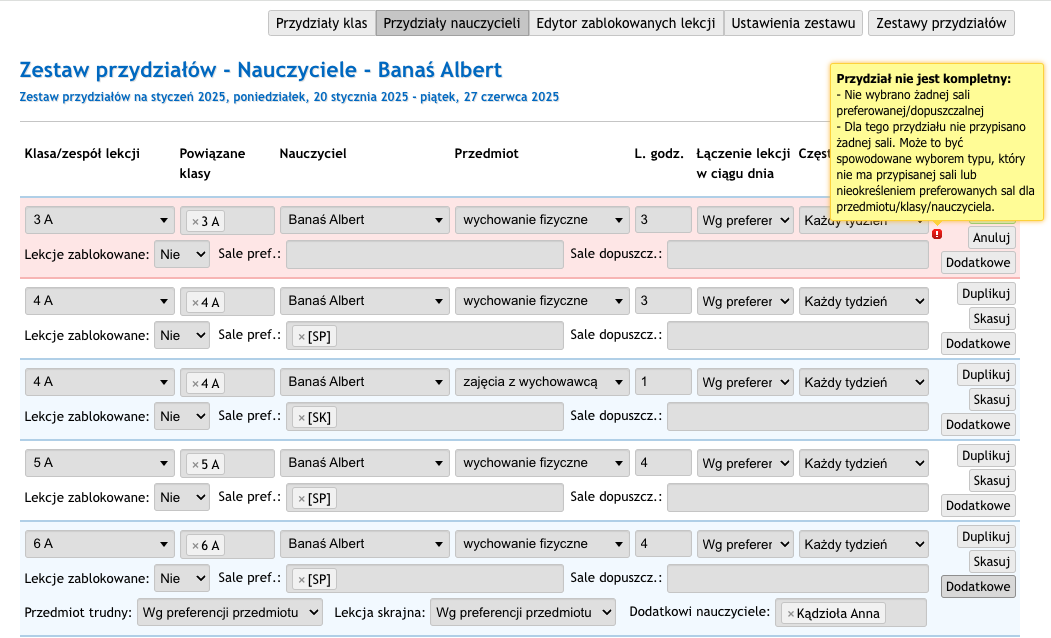Open Łączenie lekcji dropdown in 5 A row
The height and width of the screenshot is (638, 1051).
click(x=745, y=464)
